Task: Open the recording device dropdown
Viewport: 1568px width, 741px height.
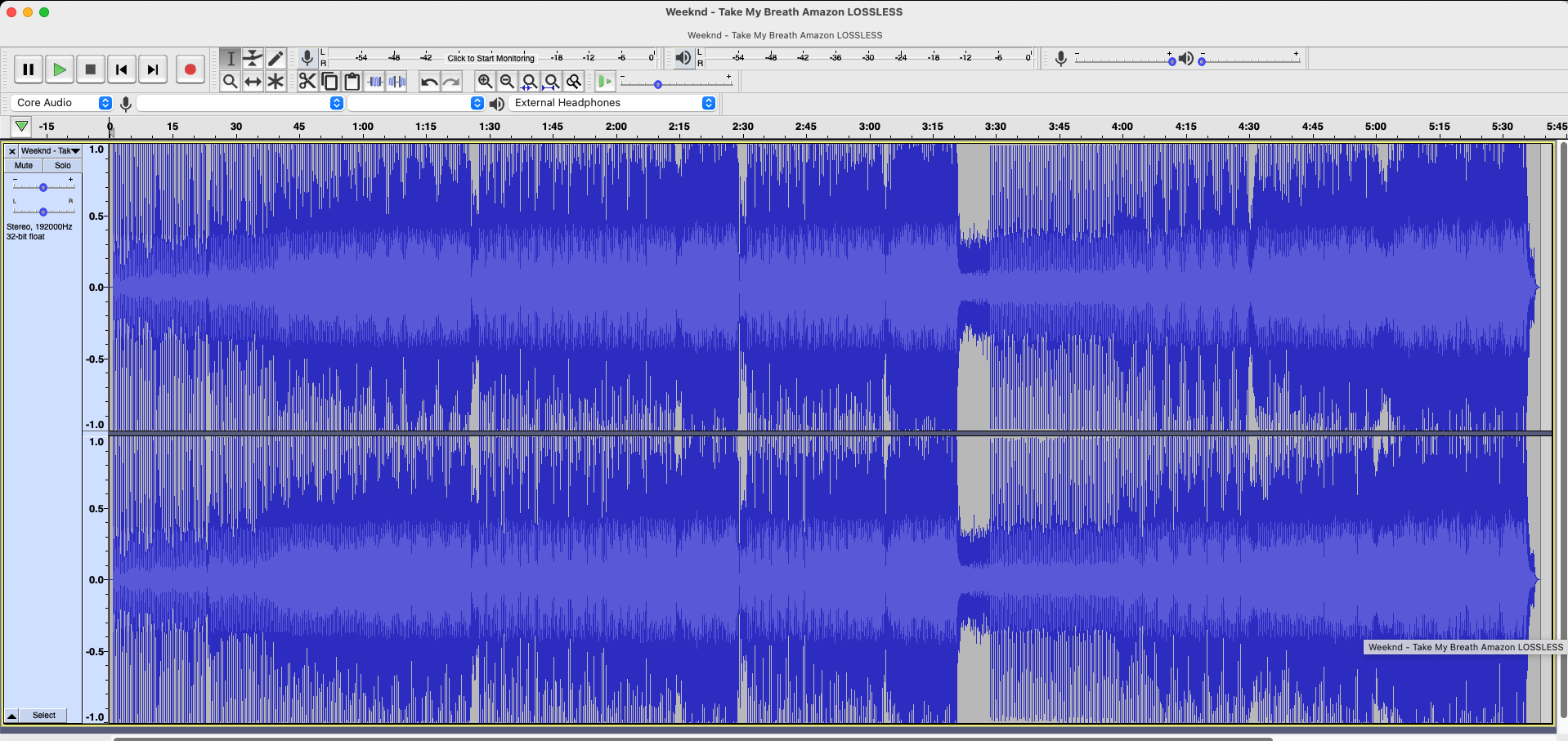Action: coord(240,103)
